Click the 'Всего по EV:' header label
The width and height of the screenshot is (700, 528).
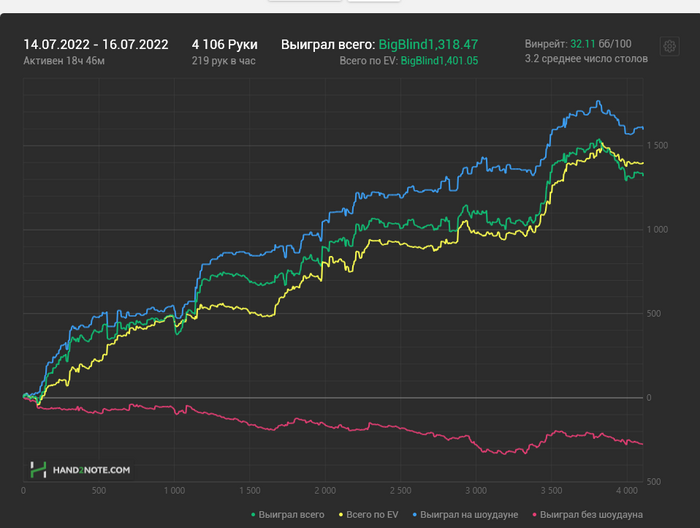click(x=368, y=61)
